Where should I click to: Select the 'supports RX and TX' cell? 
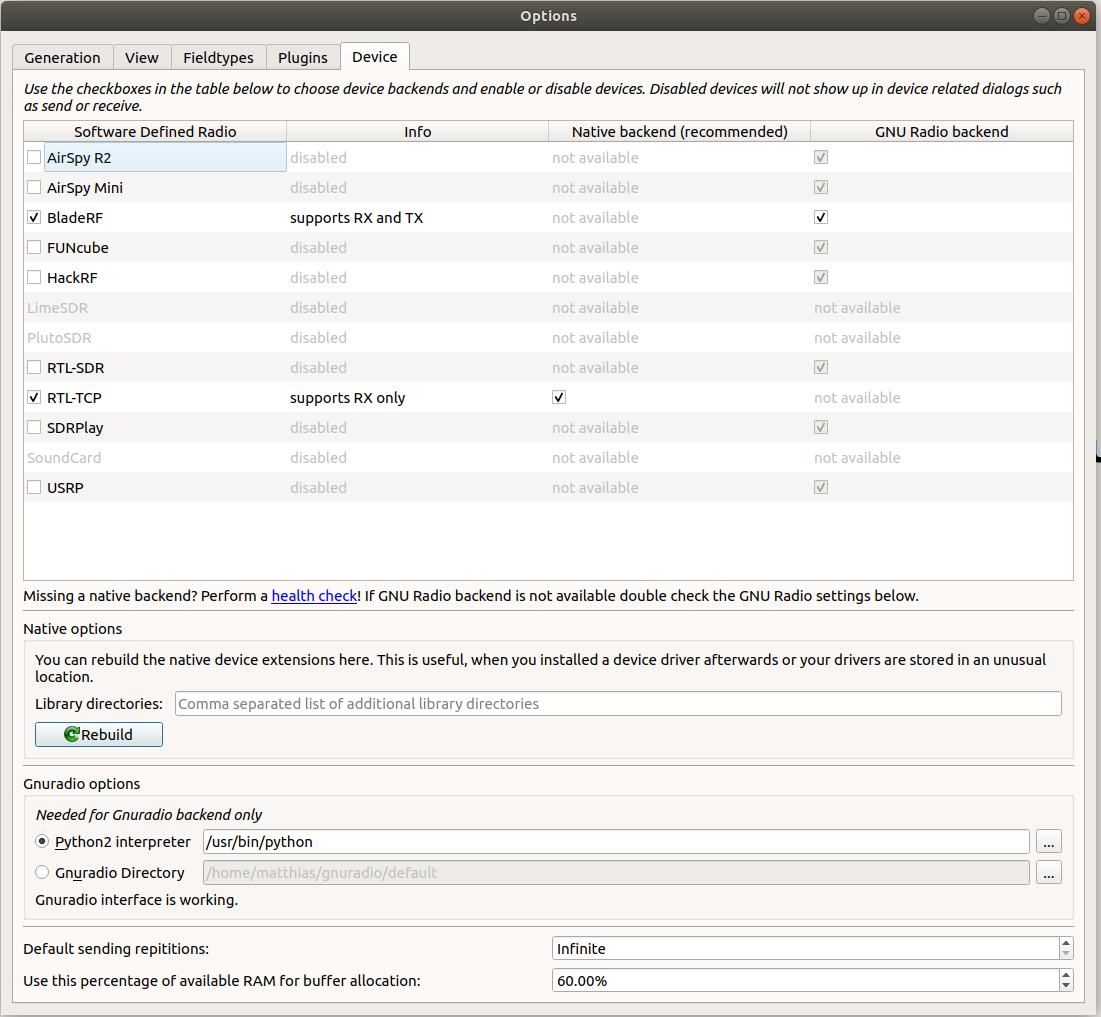coord(417,218)
